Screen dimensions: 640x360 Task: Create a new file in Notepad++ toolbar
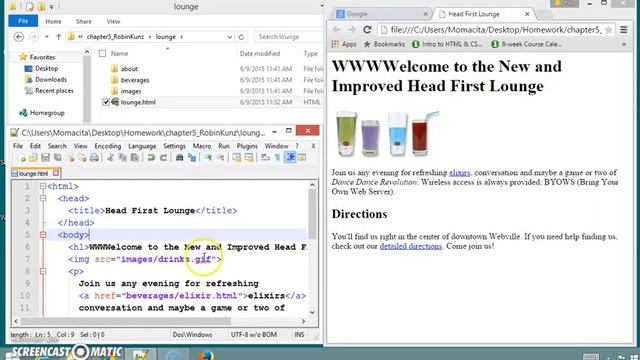click(22, 158)
